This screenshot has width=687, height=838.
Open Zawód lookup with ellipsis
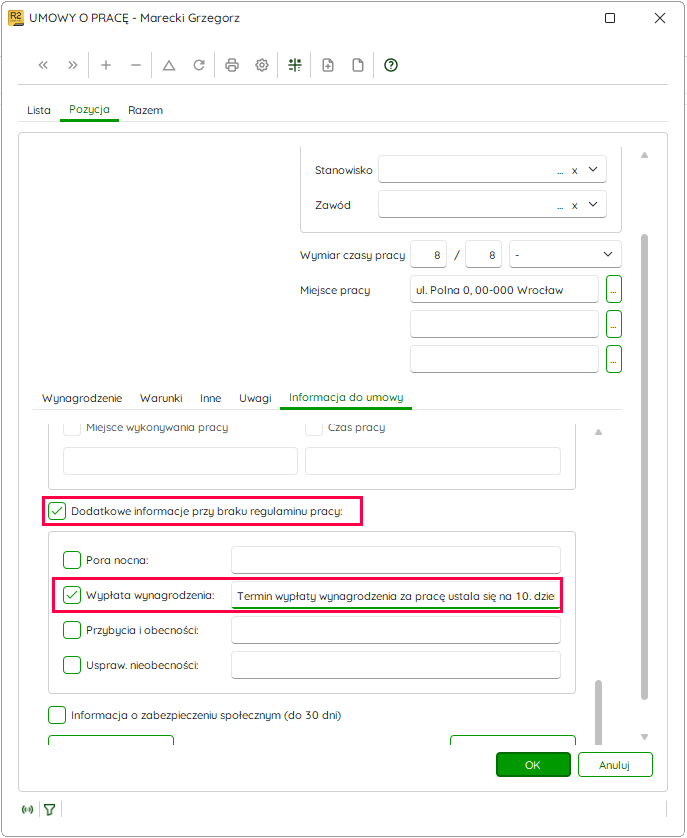560,206
